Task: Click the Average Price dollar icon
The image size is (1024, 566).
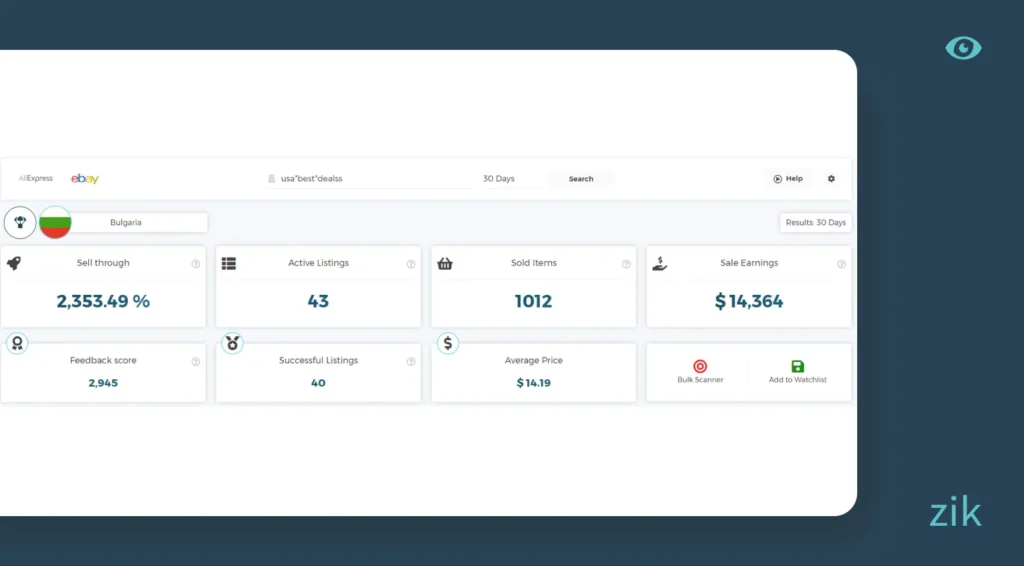Action: pos(448,343)
